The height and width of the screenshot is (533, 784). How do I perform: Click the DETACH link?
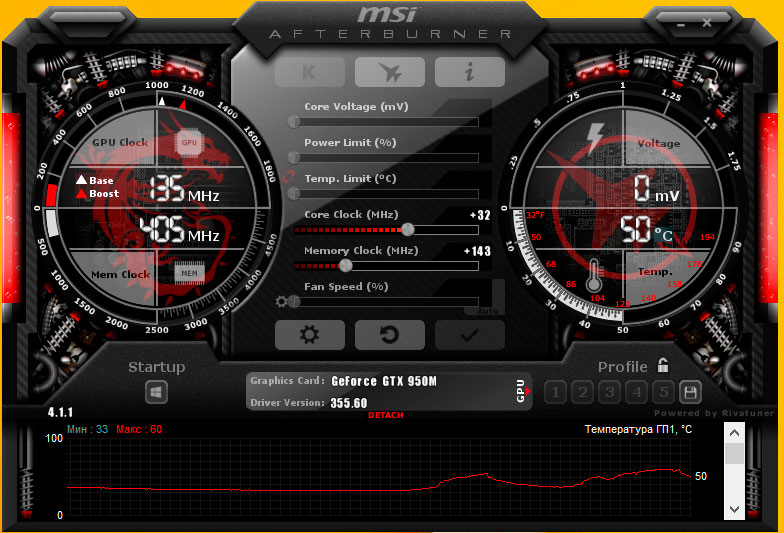[386, 415]
